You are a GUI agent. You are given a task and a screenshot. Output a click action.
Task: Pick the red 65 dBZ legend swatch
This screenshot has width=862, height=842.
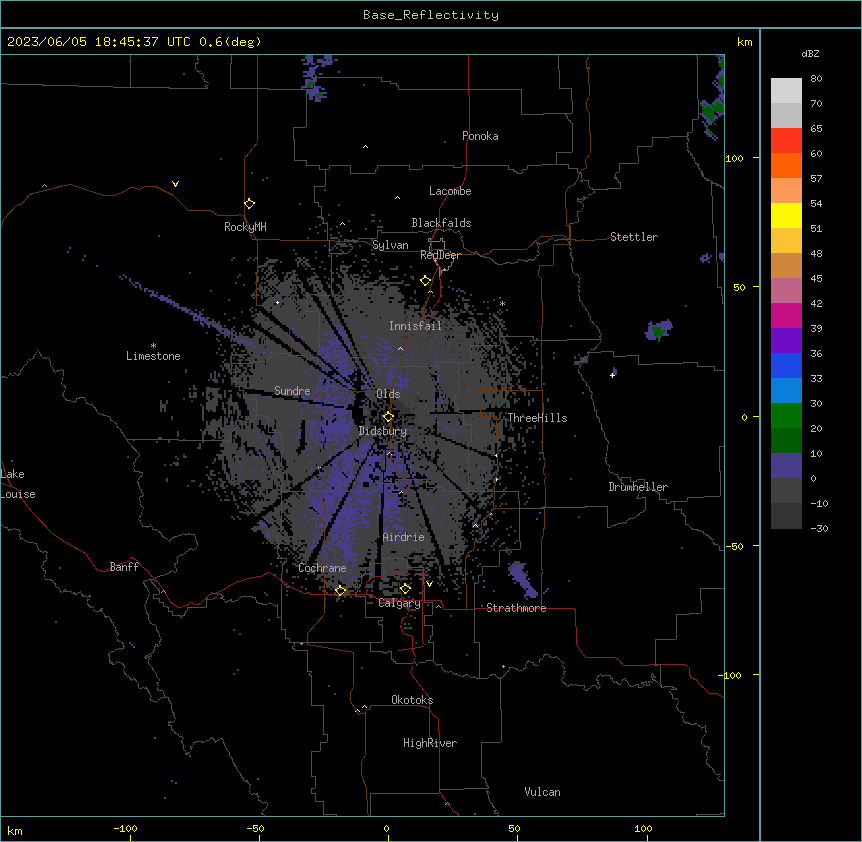pyautogui.click(x=786, y=141)
